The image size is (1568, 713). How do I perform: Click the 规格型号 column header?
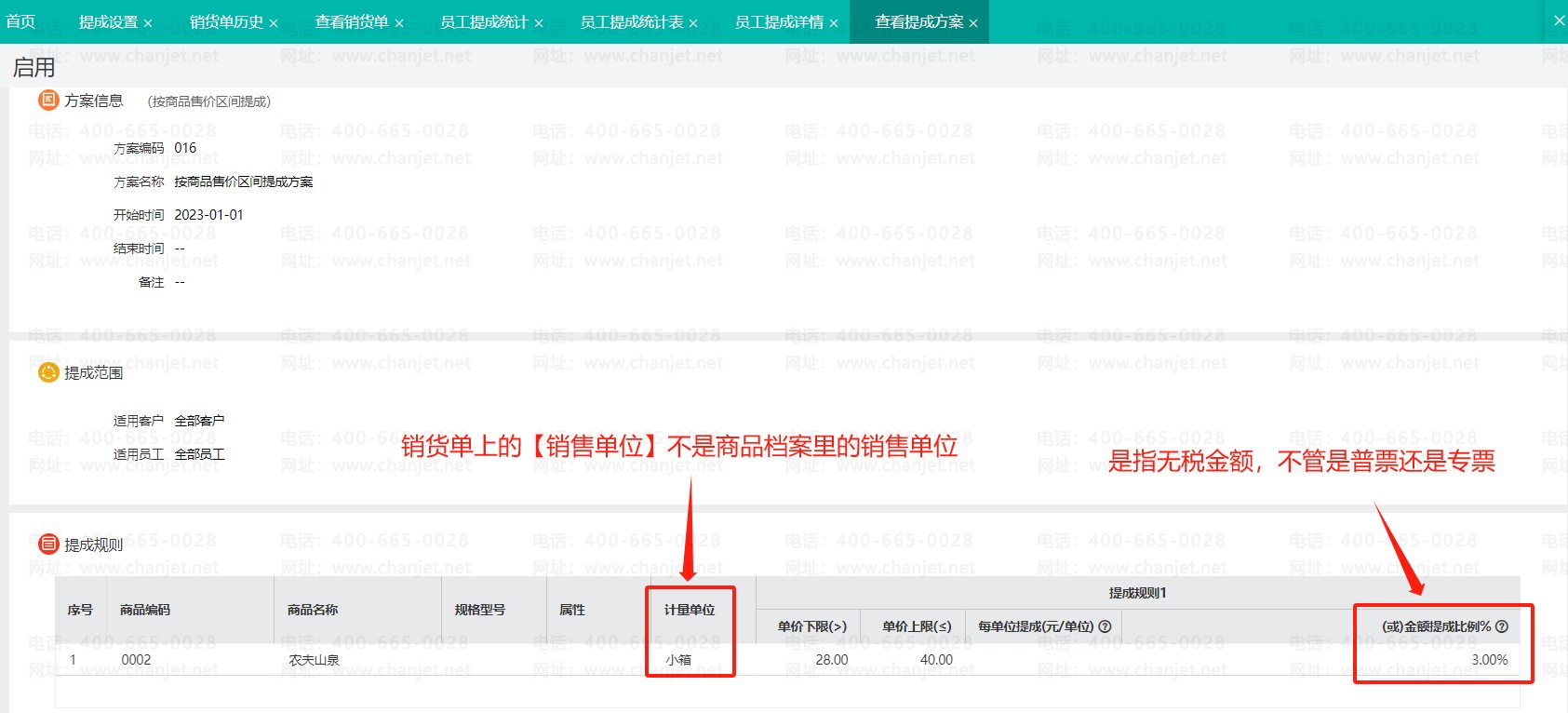[493, 610]
